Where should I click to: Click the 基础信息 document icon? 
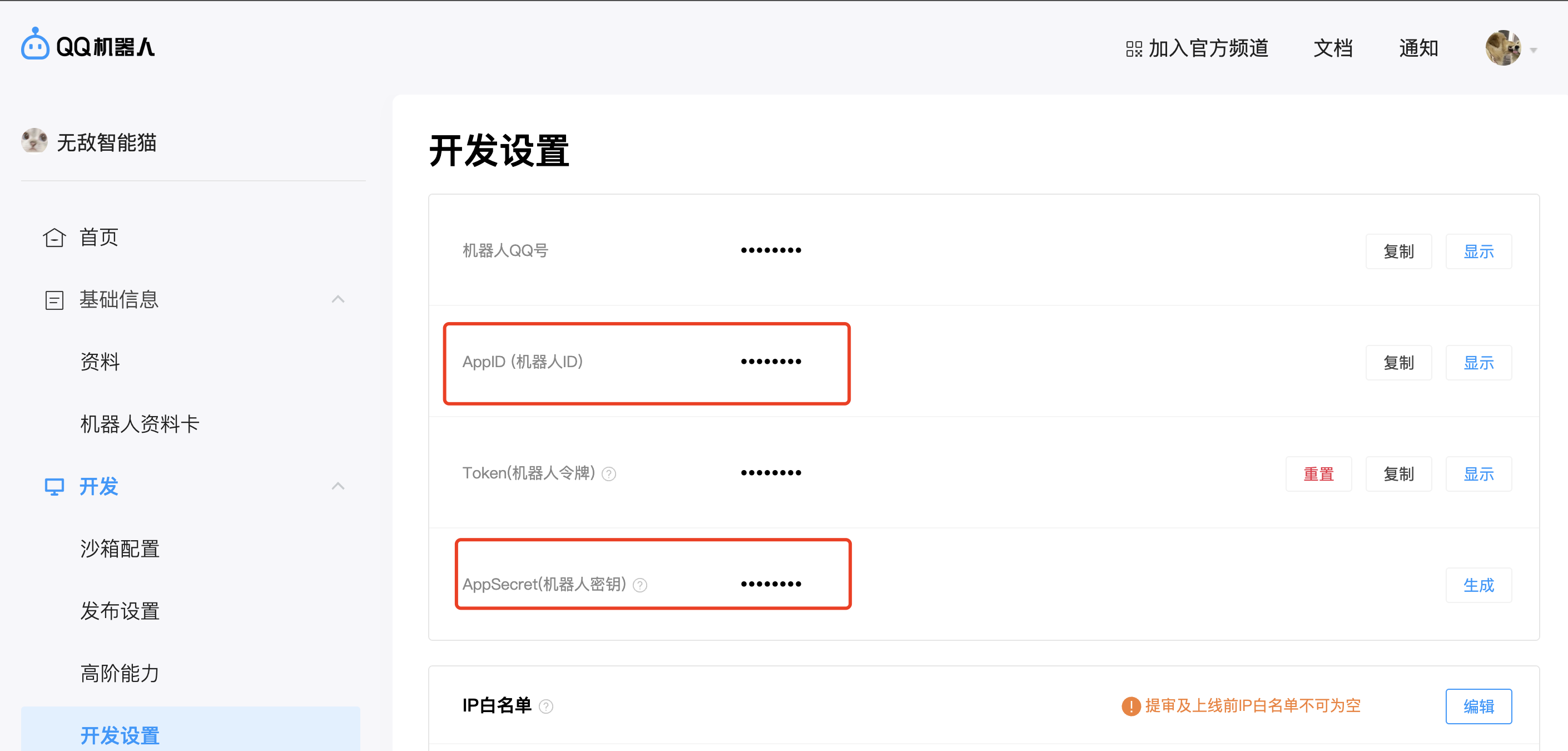tap(54, 300)
